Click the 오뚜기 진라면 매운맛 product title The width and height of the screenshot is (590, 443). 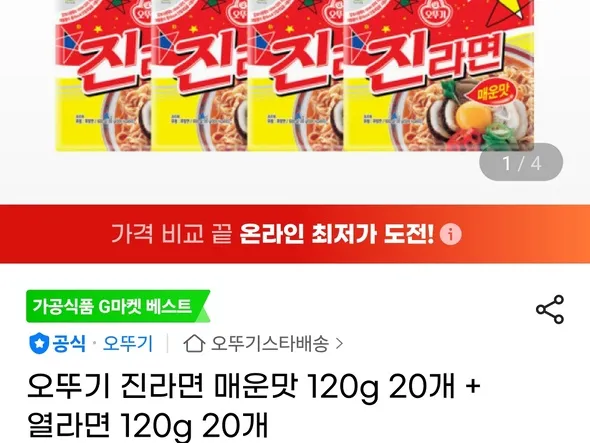[x=254, y=386]
